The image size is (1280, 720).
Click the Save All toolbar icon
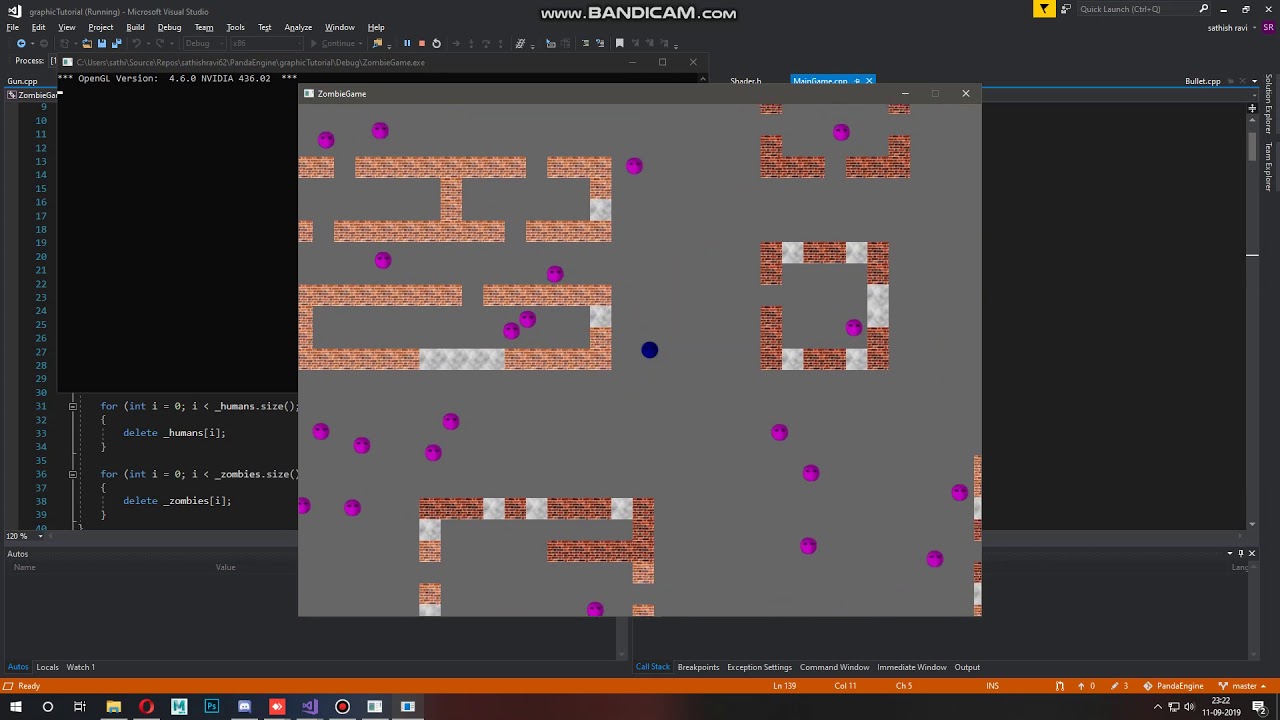[x=116, y=43]
